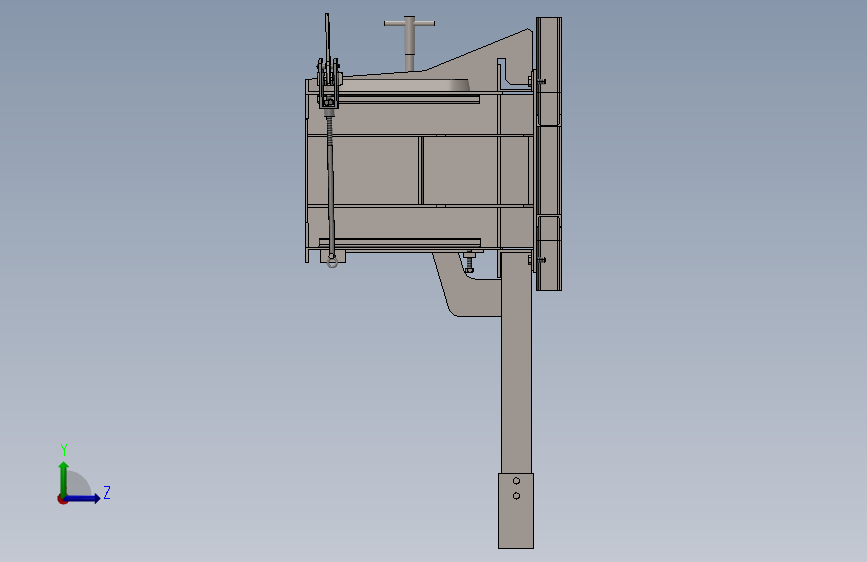Select the center vertical divider rib in the housing
Image resolution: width=867 pixels, height=562 pixels.
tap(421, 170)
